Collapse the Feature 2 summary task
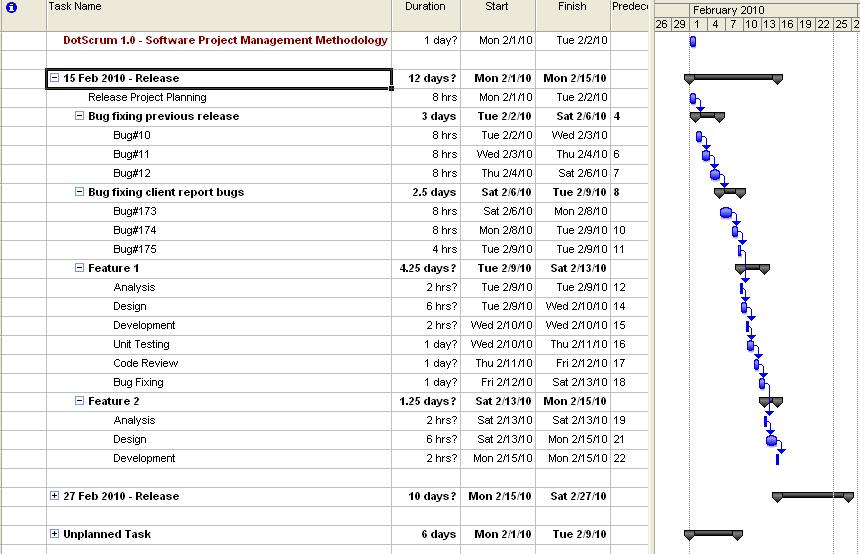This screenshot has width=860, height=554. point(80,401)
